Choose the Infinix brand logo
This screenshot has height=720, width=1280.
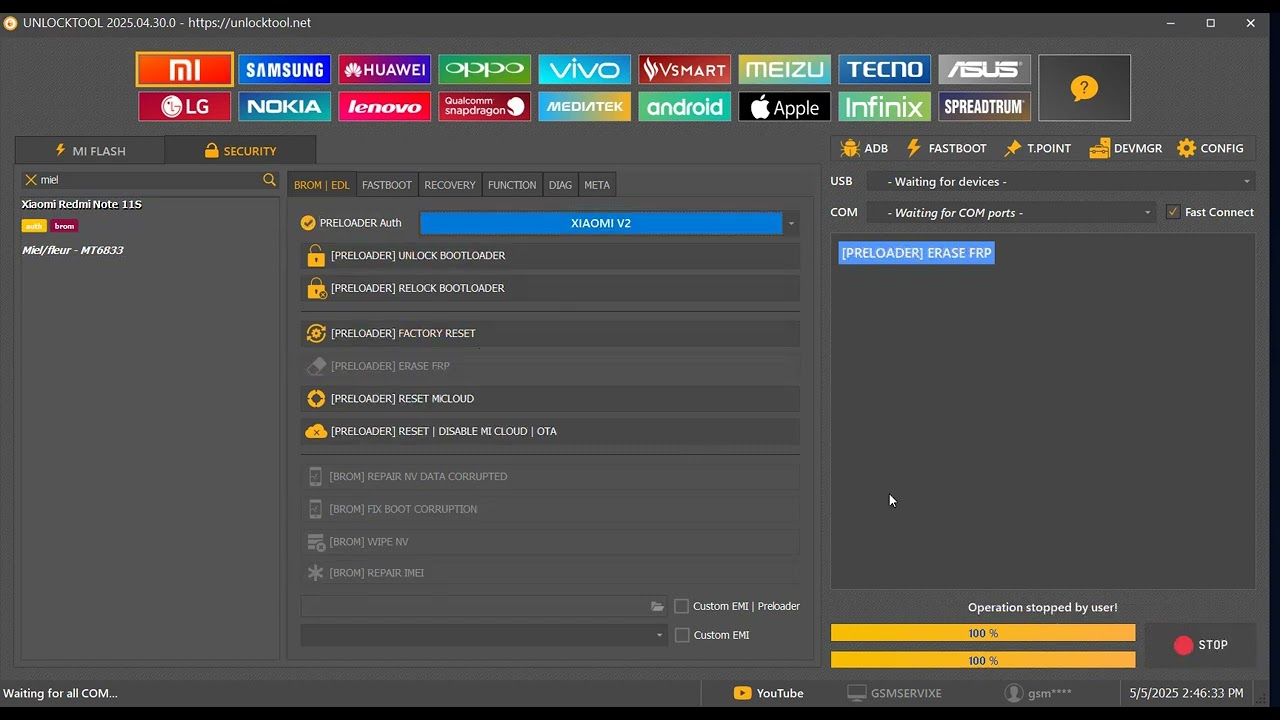[x=885, y=106]
